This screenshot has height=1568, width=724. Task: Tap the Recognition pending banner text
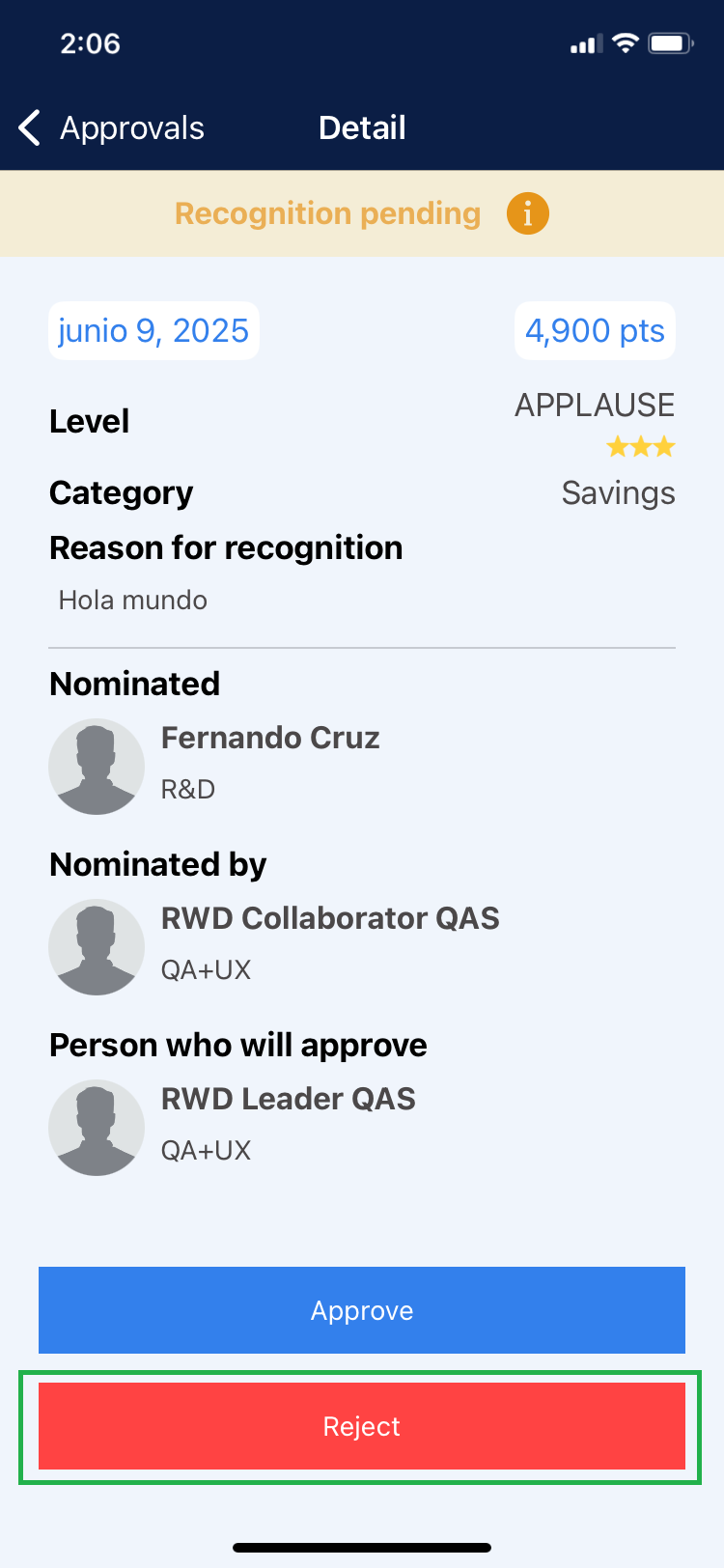coord(327,213)
